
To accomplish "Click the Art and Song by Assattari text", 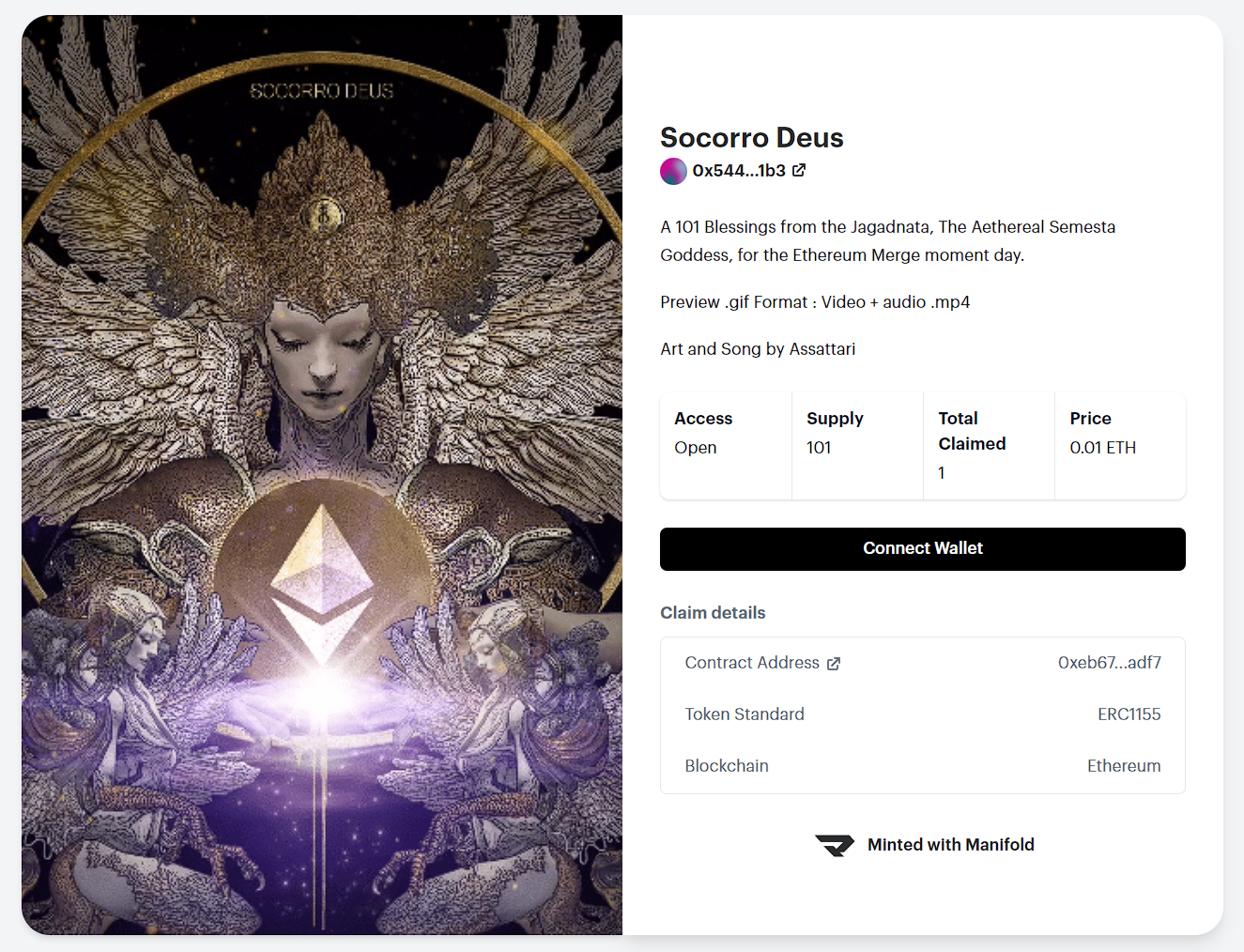I will (758, 349).
